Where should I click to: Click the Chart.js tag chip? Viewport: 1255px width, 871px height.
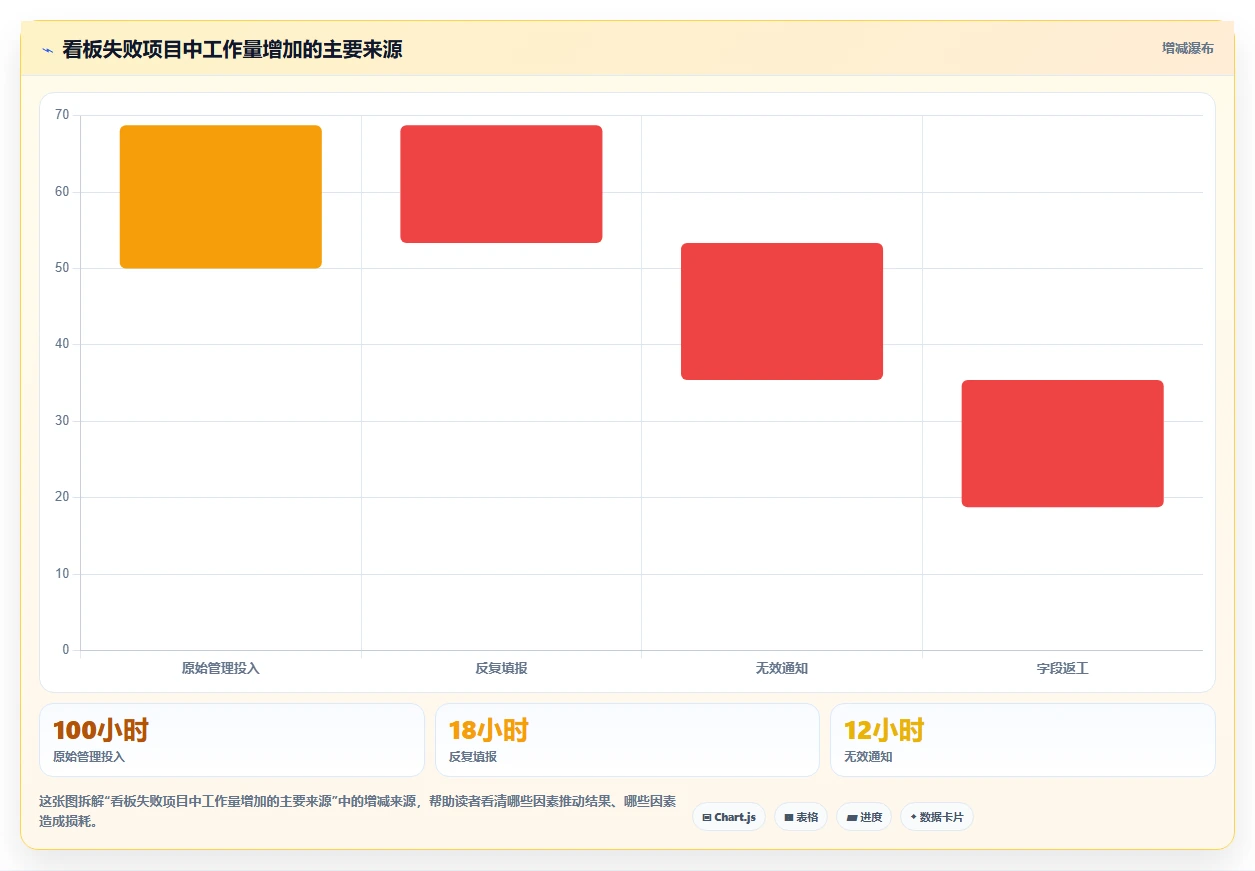tap(729, 817)
